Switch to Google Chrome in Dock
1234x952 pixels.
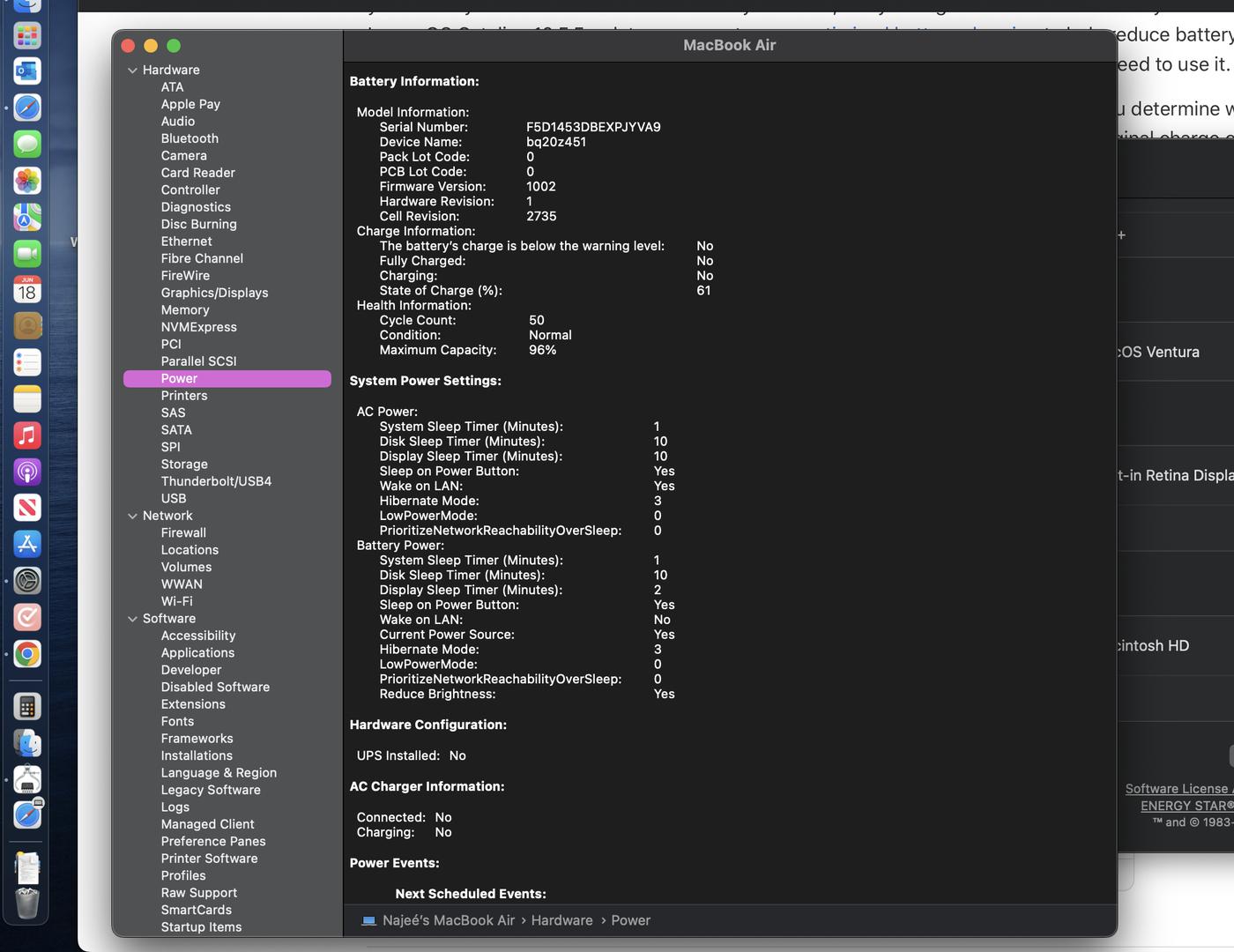click(27, 654)
